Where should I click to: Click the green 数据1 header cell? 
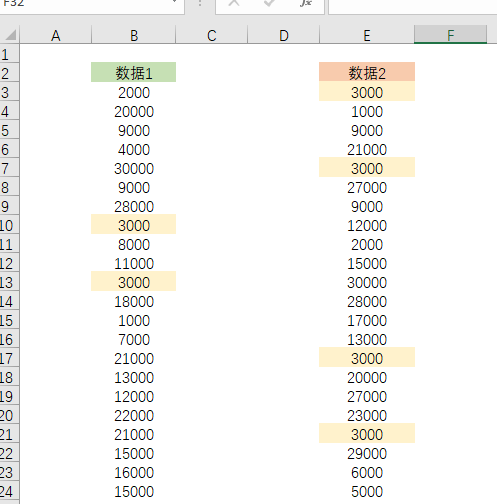click(133, 72)
